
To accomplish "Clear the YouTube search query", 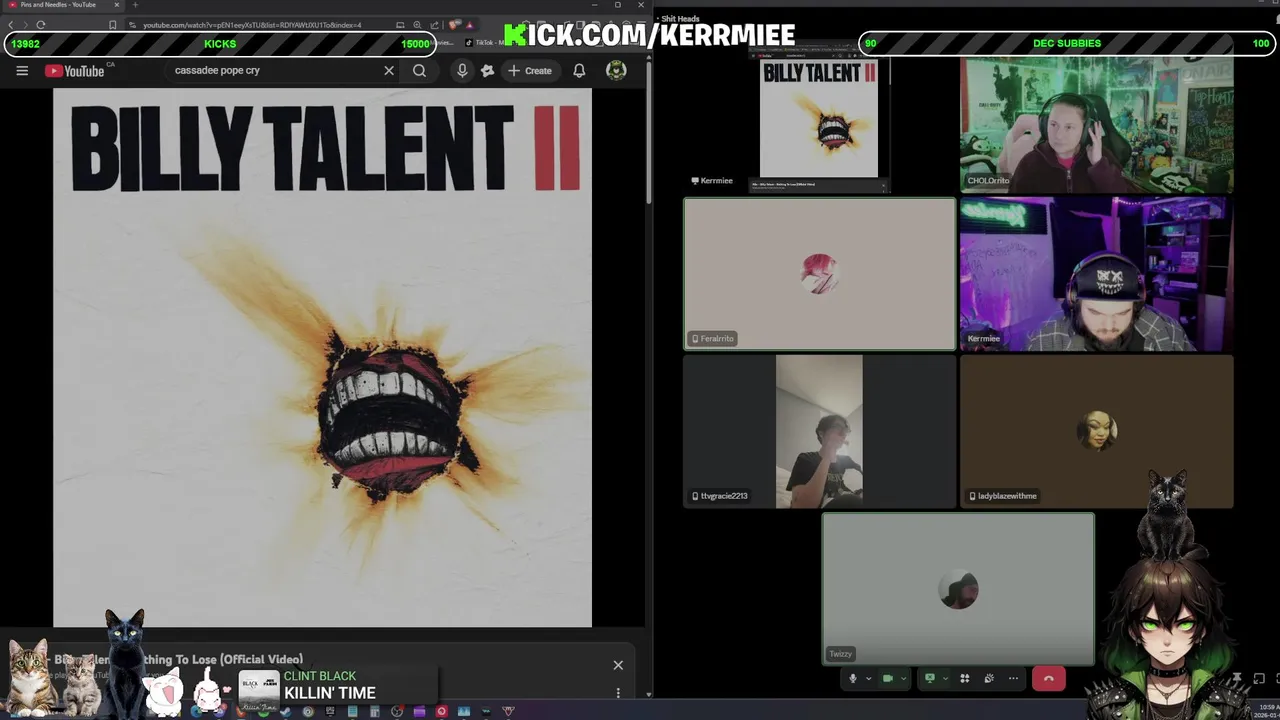I will coord(389,71).
